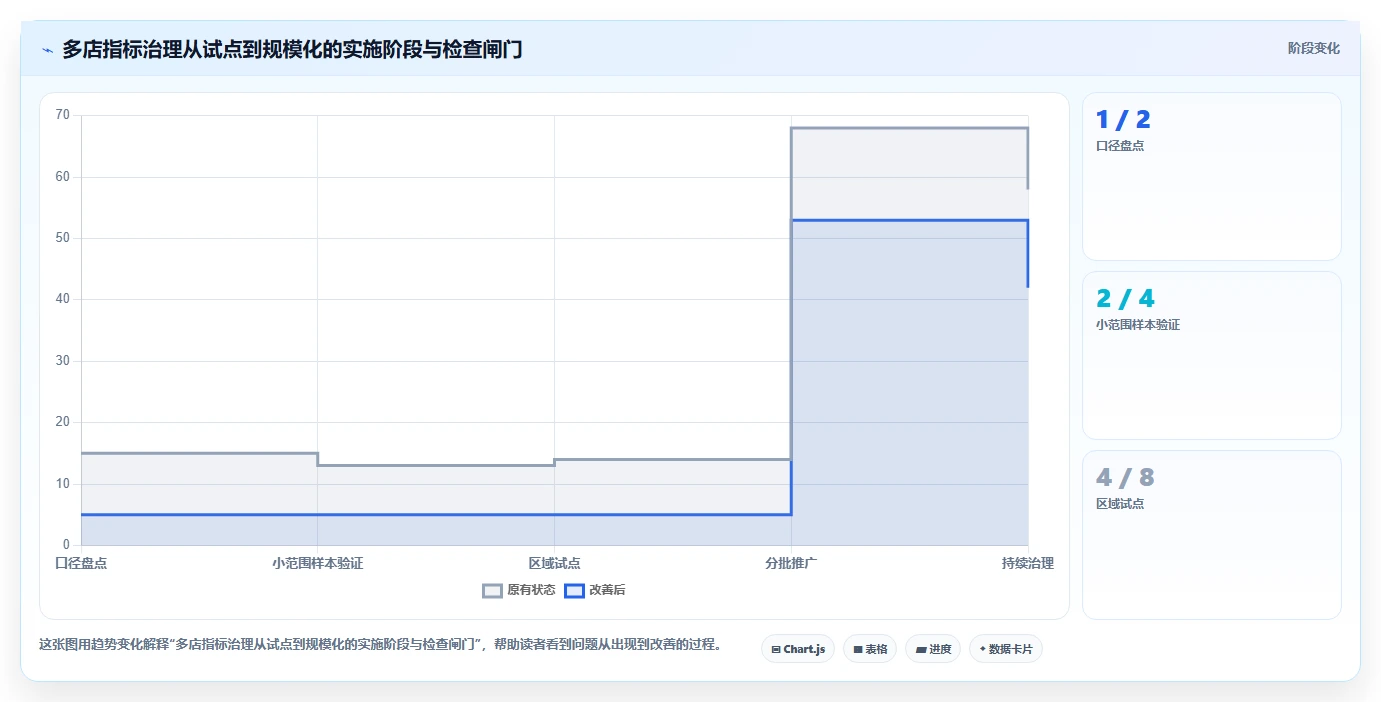
Task: Click x-axis label 持续治理
Action: (1028, 563)
